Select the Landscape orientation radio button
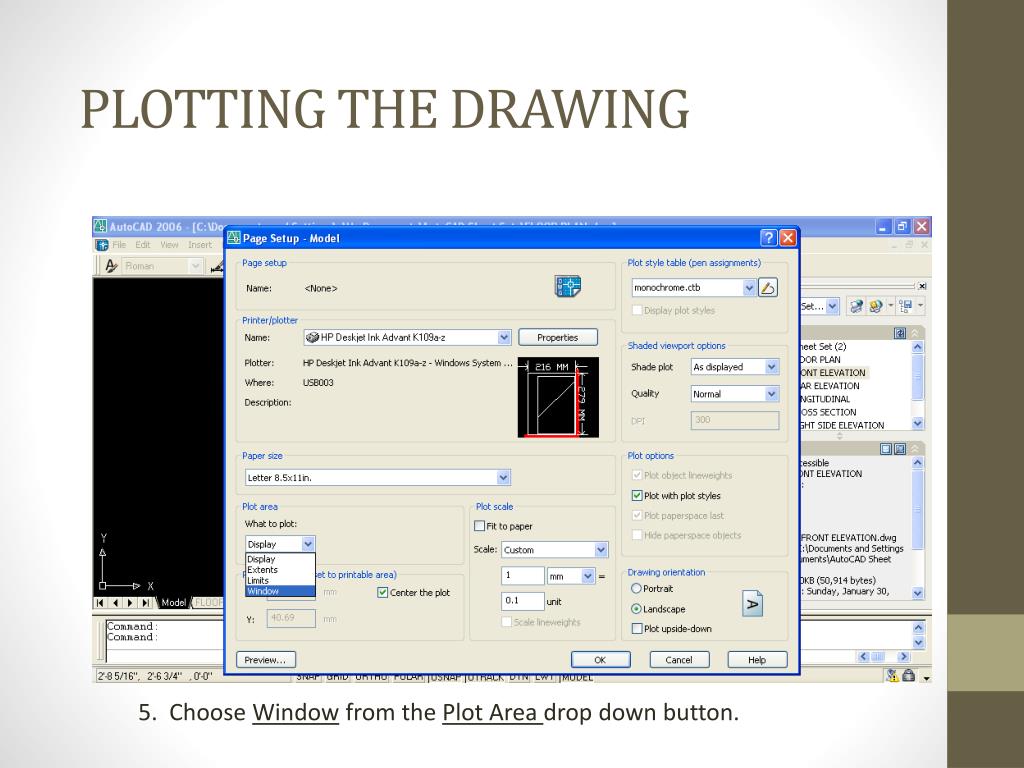Screen dimensions: 1024x768 pos(636,609)
